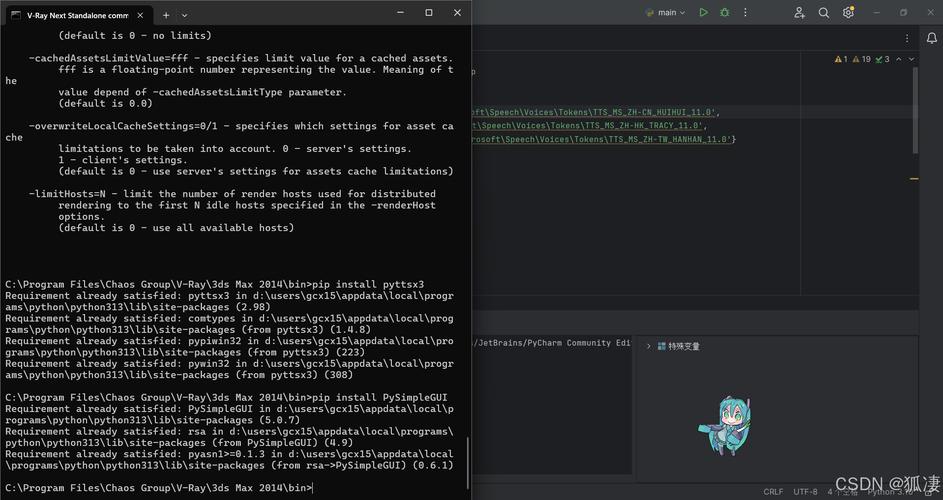Click the 'pip install pyttsx3' command line

click(368, 285)
